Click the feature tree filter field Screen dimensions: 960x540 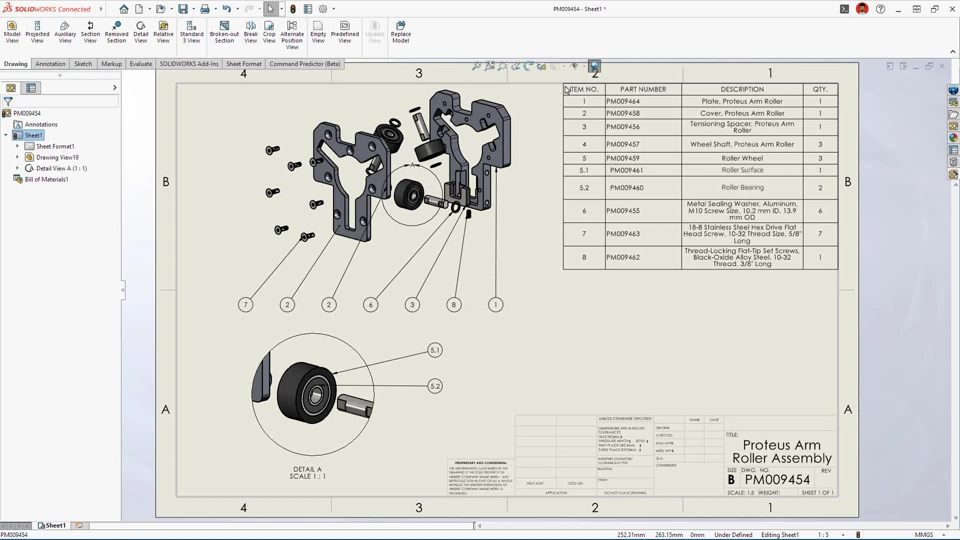[x=60, y=101]
